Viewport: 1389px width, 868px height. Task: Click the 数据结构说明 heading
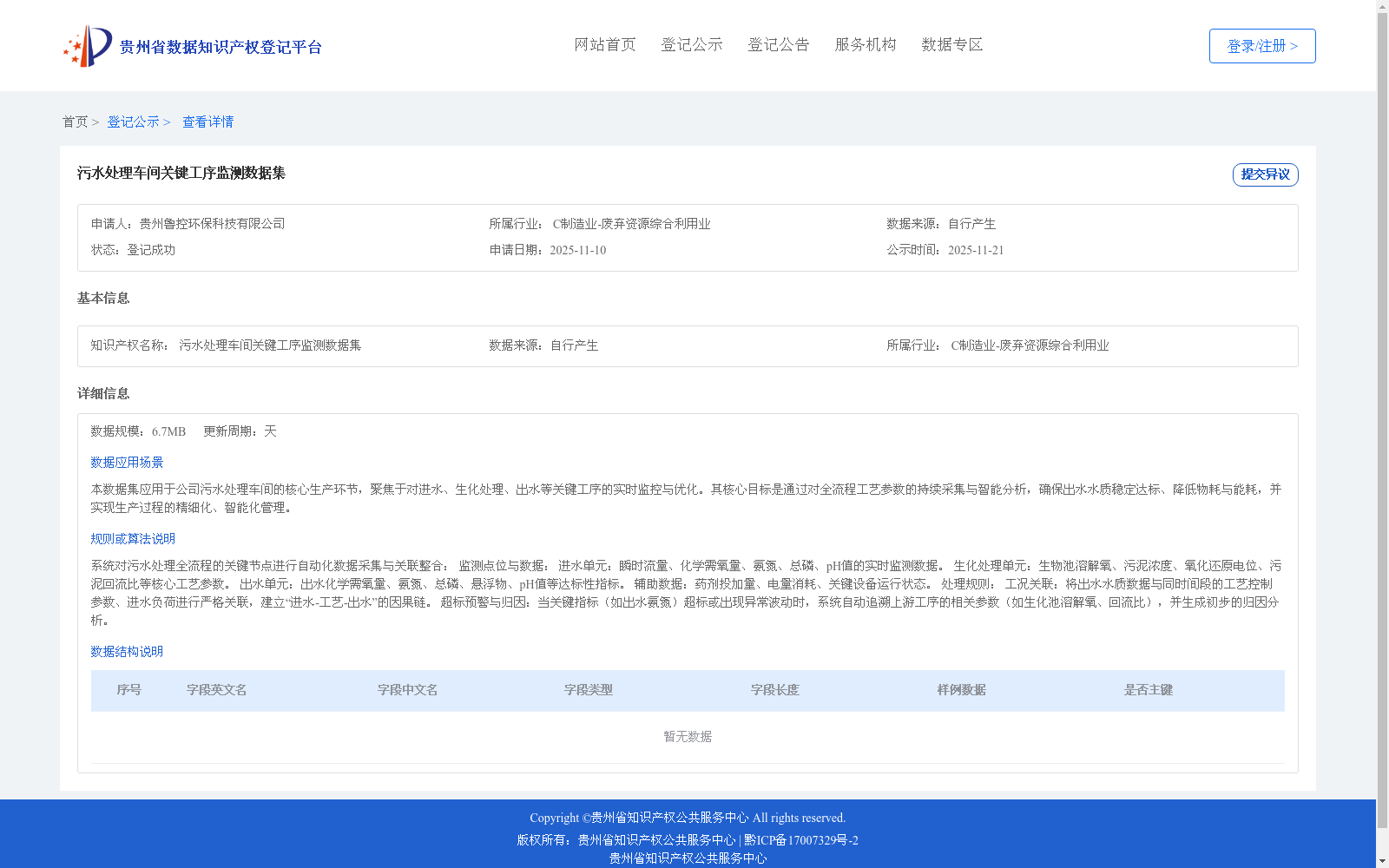point(127,652)
